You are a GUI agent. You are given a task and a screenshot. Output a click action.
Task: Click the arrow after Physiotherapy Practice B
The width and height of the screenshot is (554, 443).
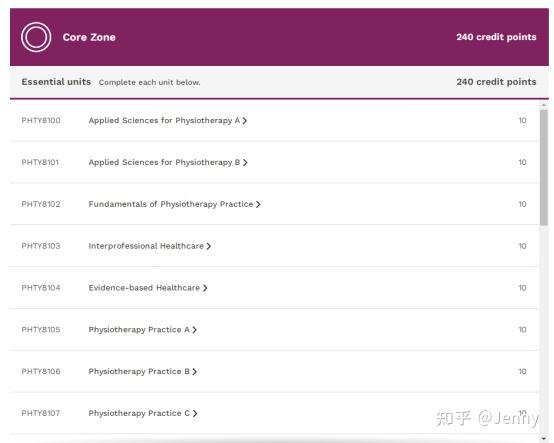tap(194, 372)
